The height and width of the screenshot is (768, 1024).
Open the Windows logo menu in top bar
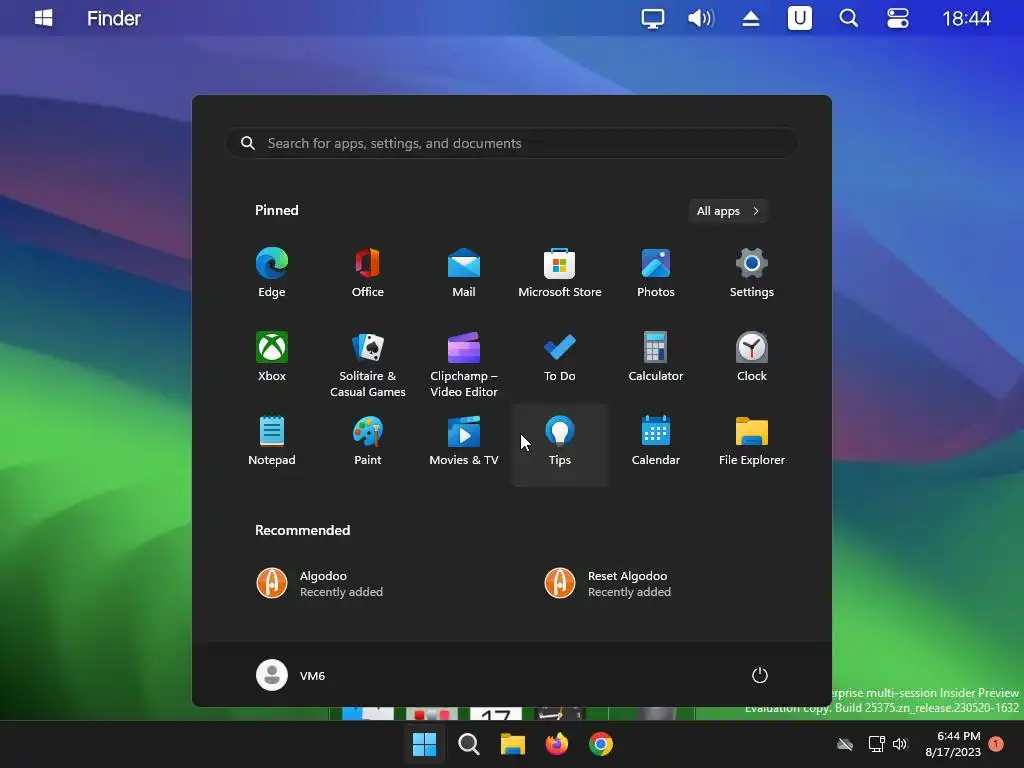click(x=44, y=18)
